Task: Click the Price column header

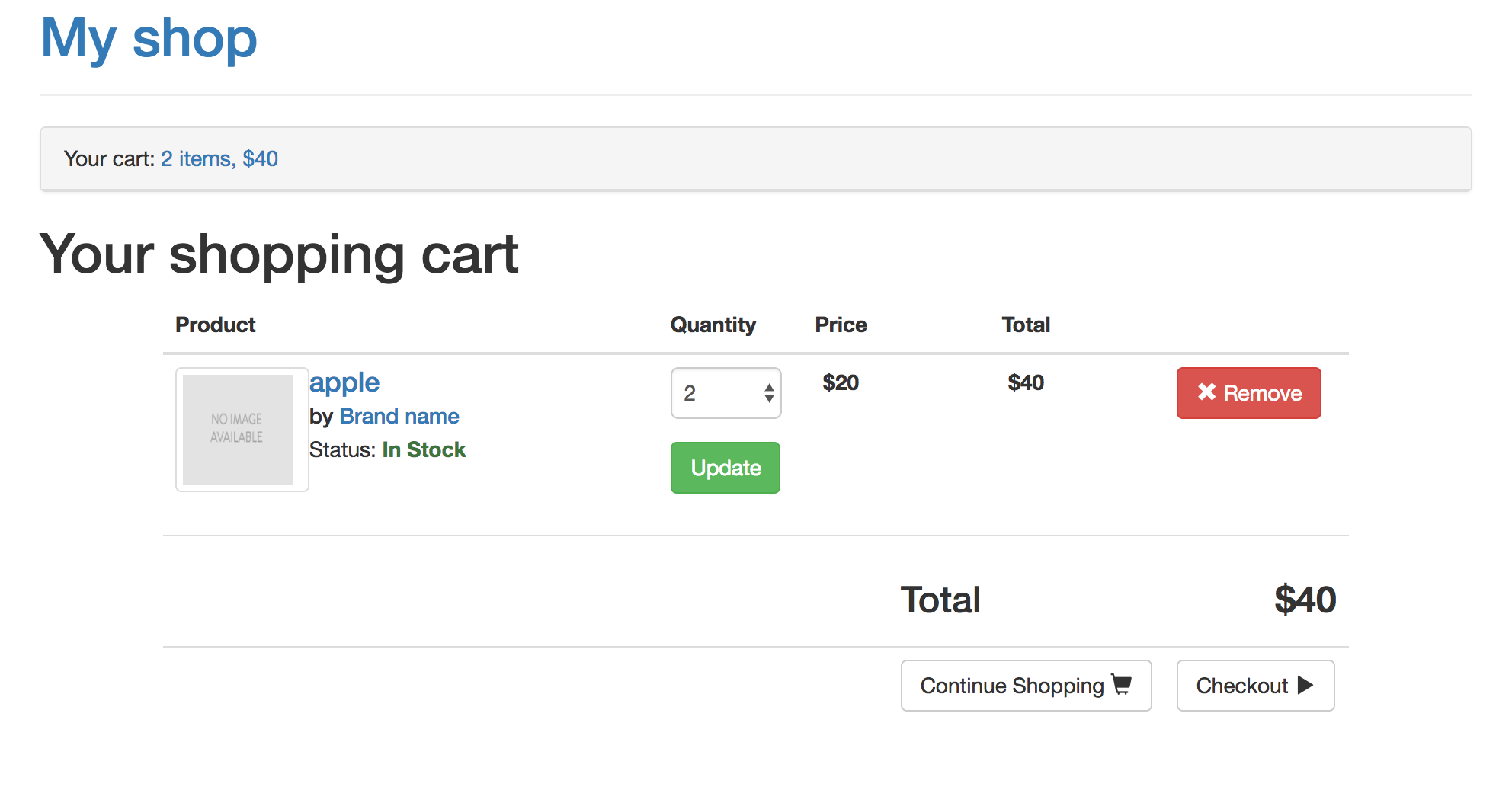Action: click(841, 325)
